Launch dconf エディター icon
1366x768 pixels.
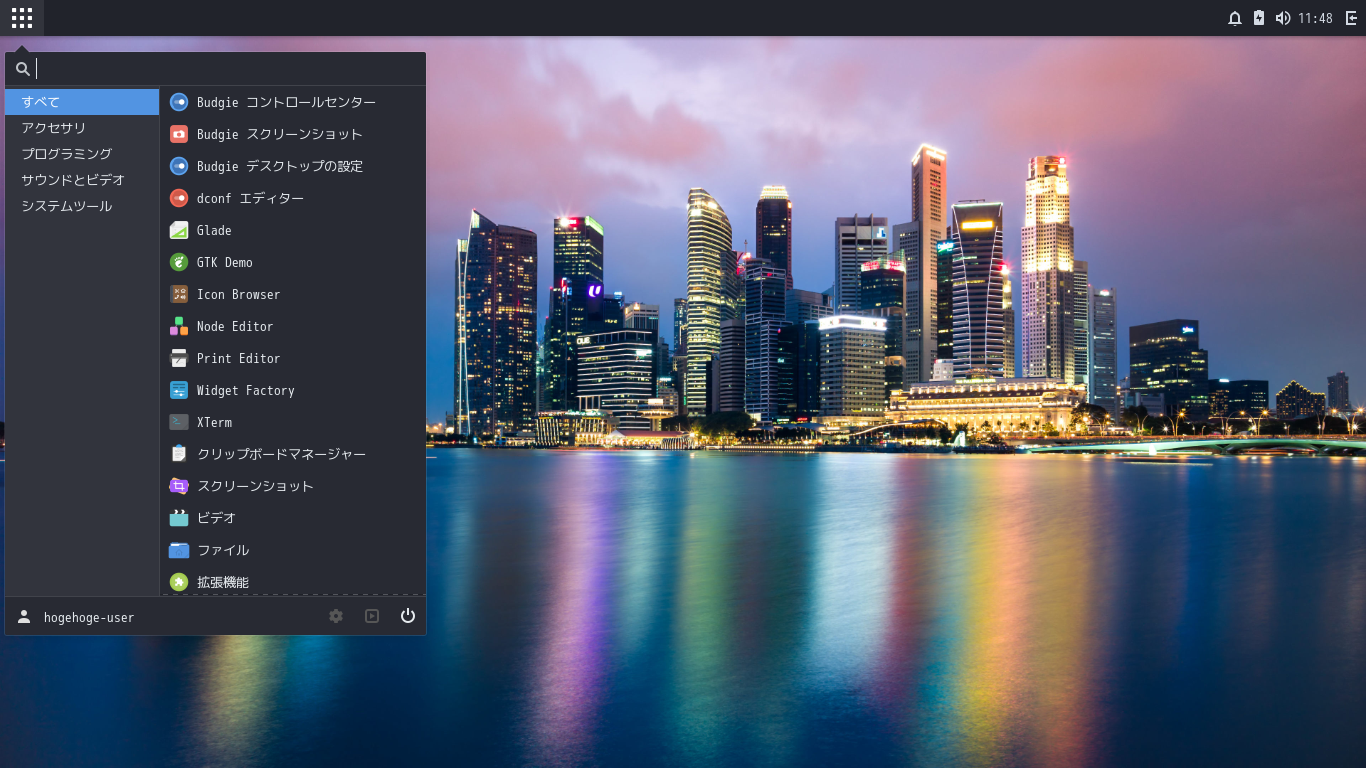[x=179, y=198]
